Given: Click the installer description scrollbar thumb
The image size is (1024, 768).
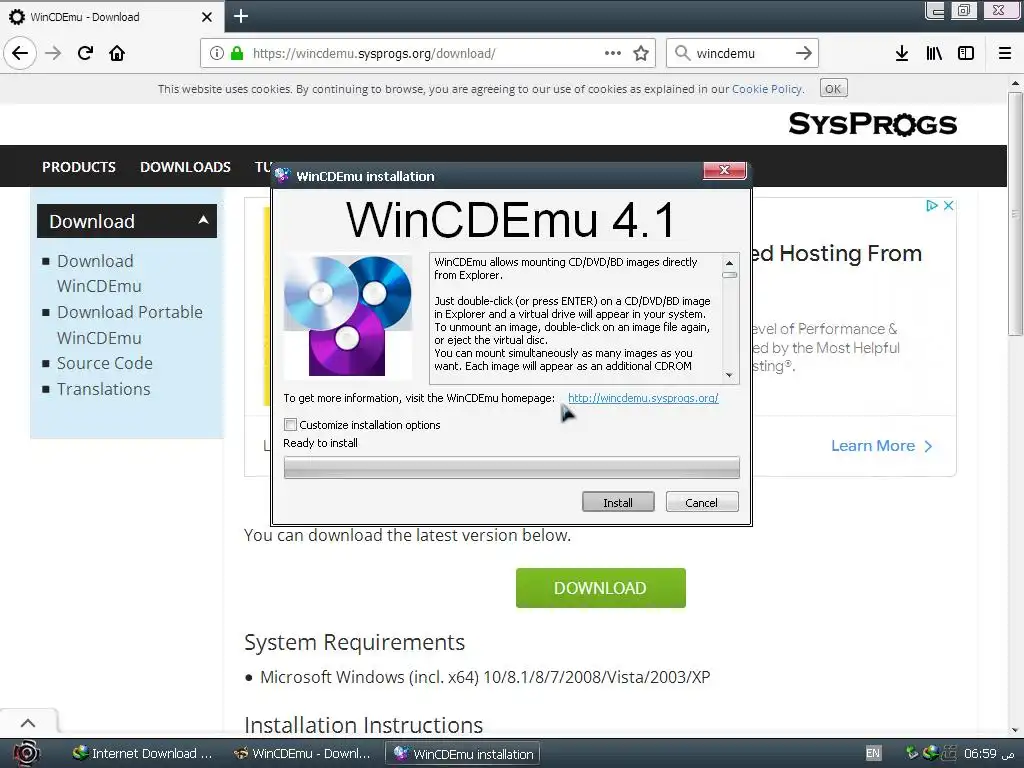Looking at the screenshot, I should click(729, 275).
